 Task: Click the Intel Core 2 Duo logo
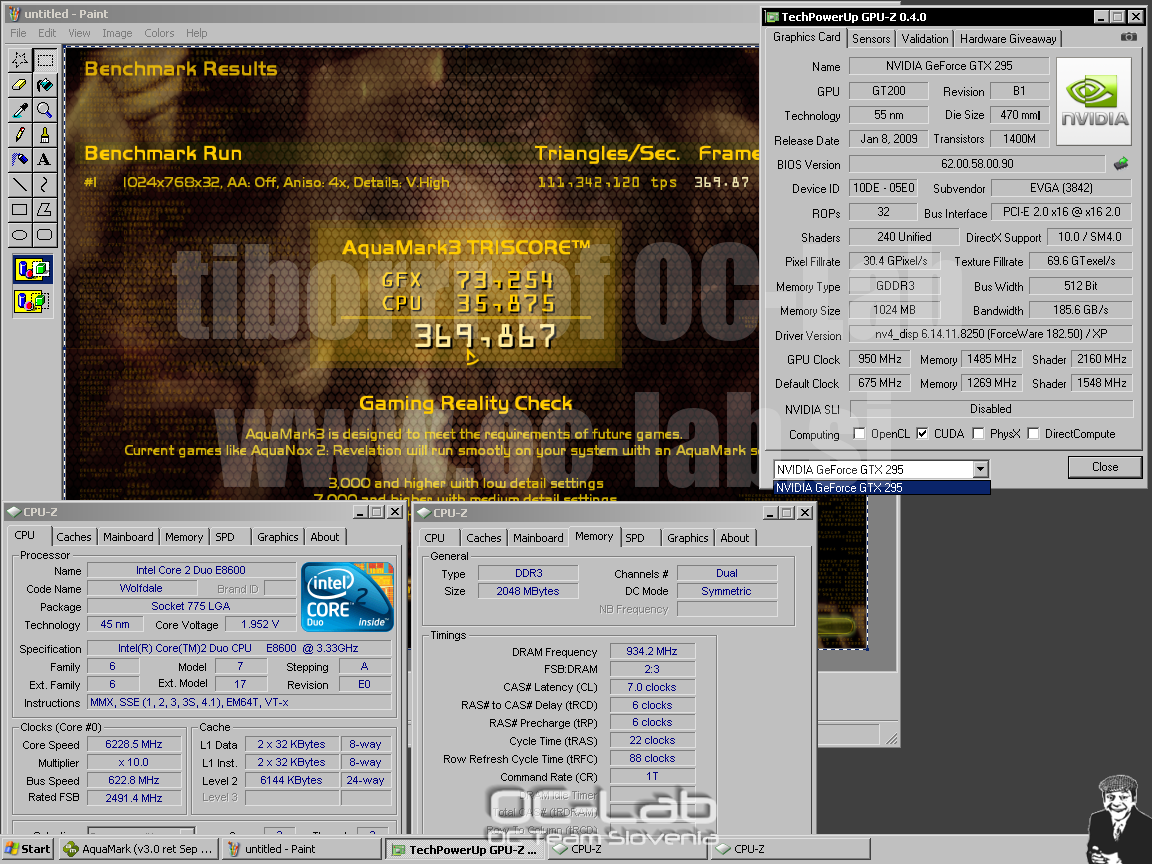click(348, 597)
